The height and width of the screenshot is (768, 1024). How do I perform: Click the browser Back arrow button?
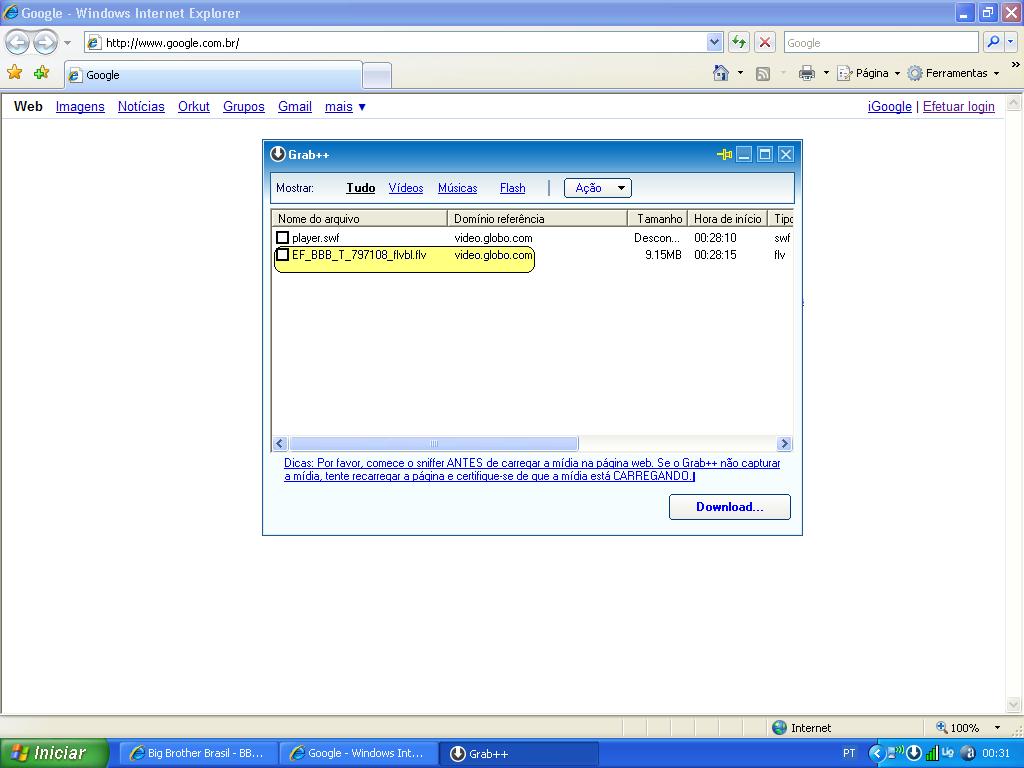point(18,43)
